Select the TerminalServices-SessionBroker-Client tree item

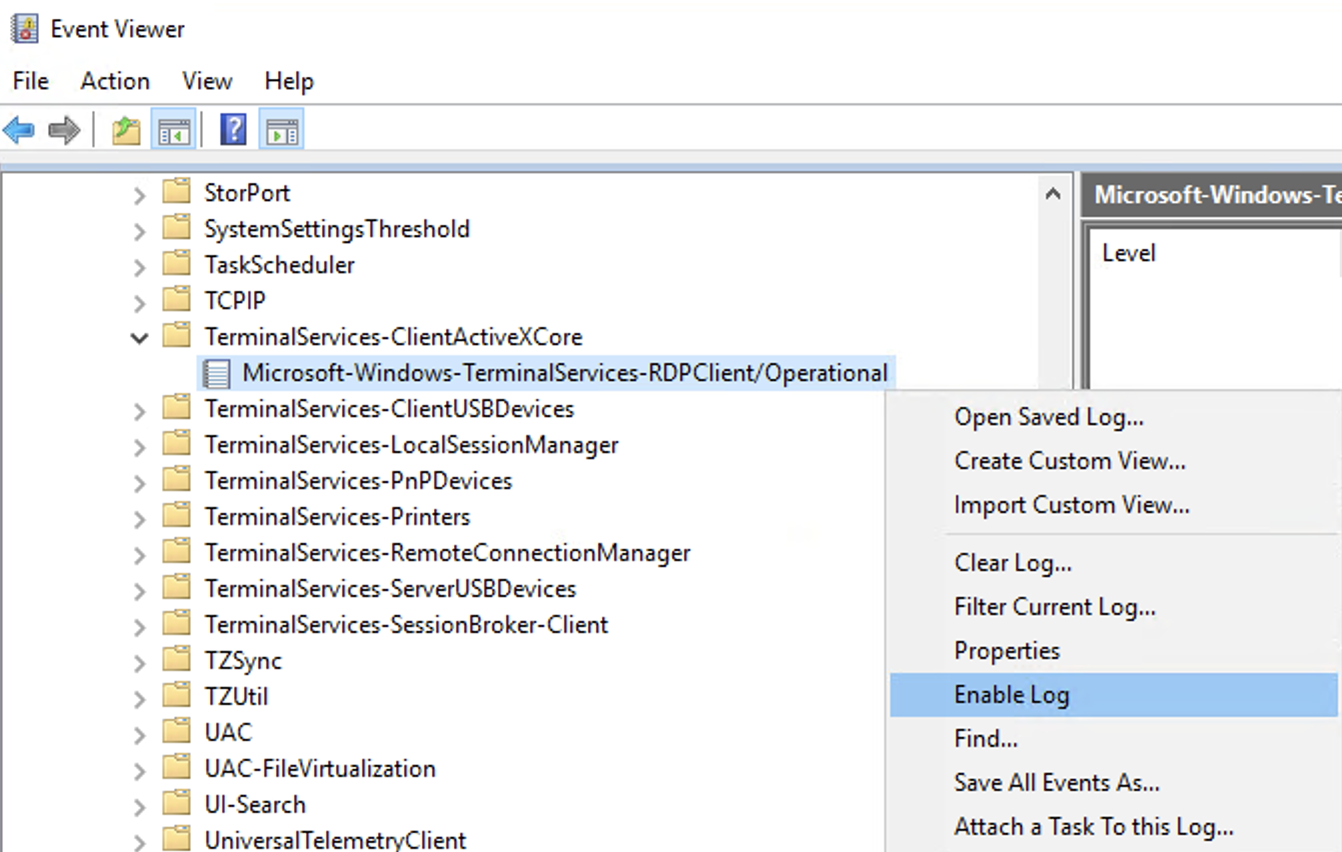coord(406,624)
